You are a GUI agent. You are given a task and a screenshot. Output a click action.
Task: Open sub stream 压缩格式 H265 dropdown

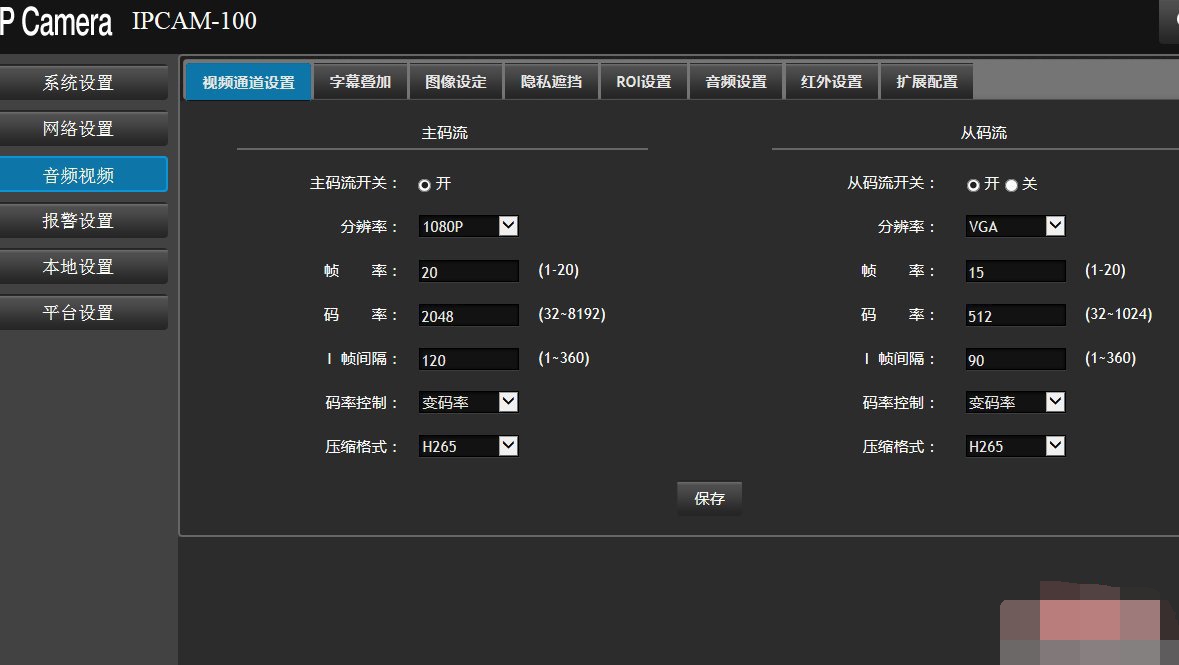click(x=1016, y=446)
